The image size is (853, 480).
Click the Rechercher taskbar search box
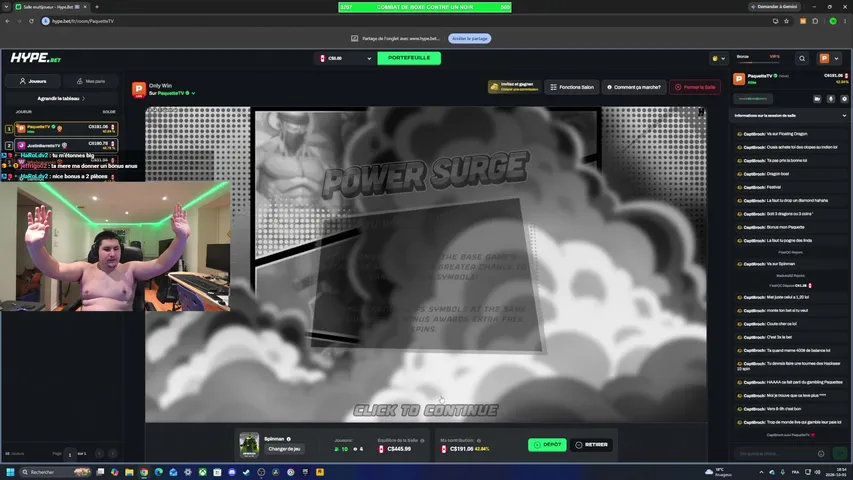tap(55, 472)
